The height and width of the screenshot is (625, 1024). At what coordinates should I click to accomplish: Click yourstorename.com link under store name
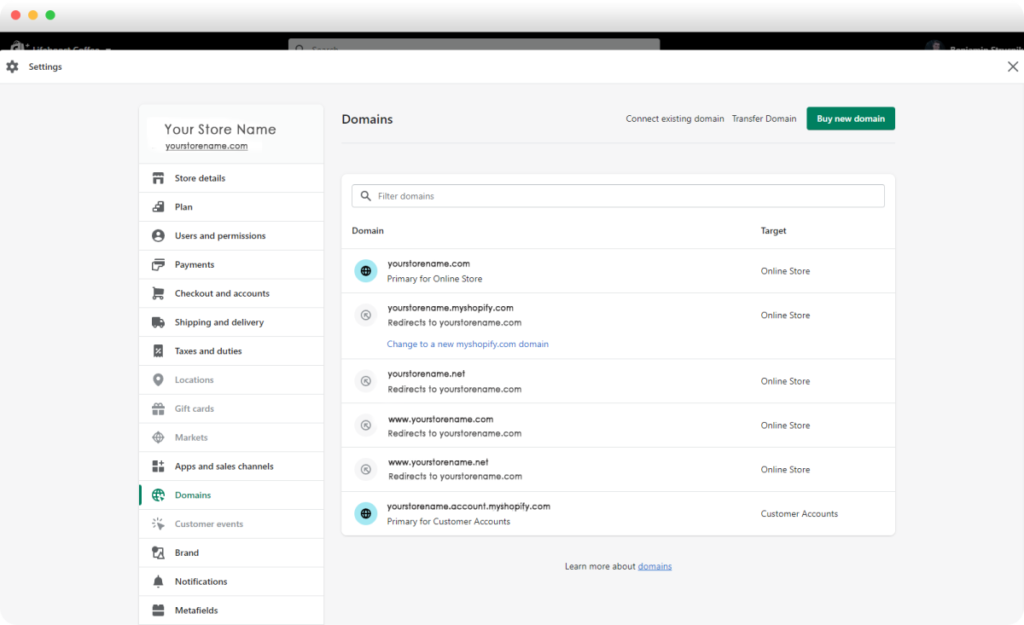206,146
